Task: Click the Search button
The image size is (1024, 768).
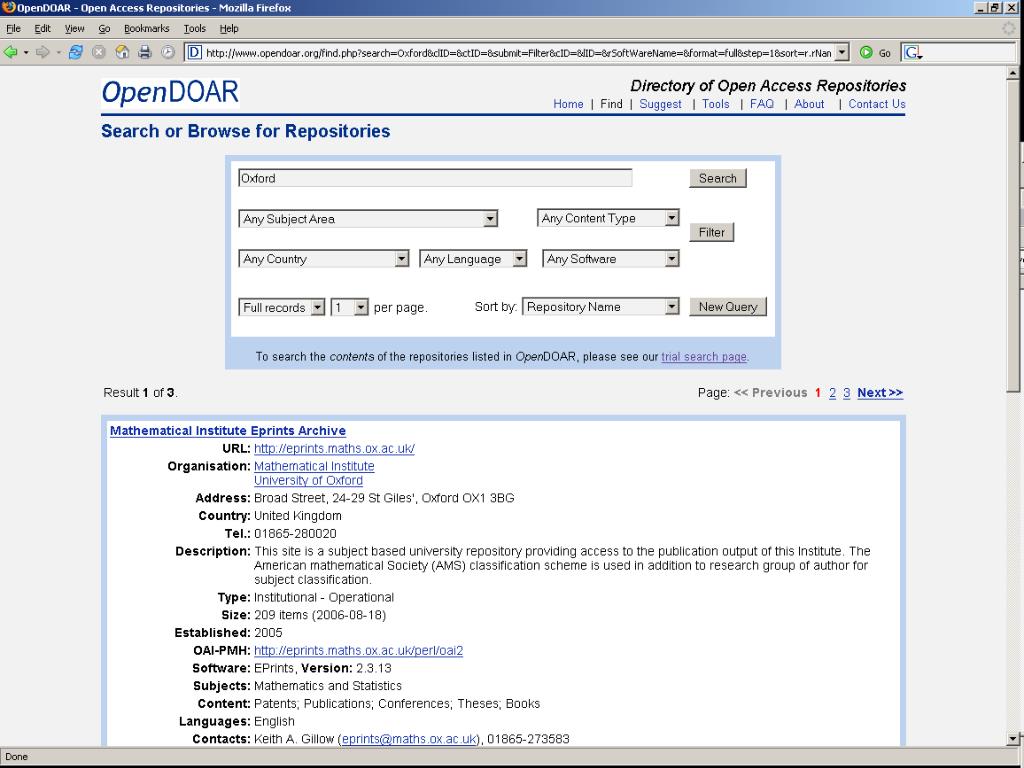Action: coord(718,178)
